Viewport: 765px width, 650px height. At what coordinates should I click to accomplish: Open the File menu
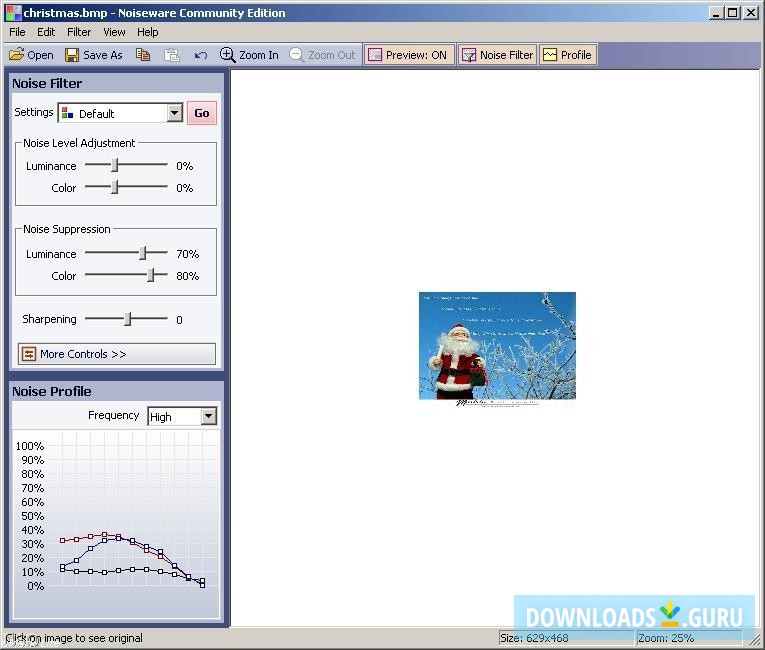point(17,32)
